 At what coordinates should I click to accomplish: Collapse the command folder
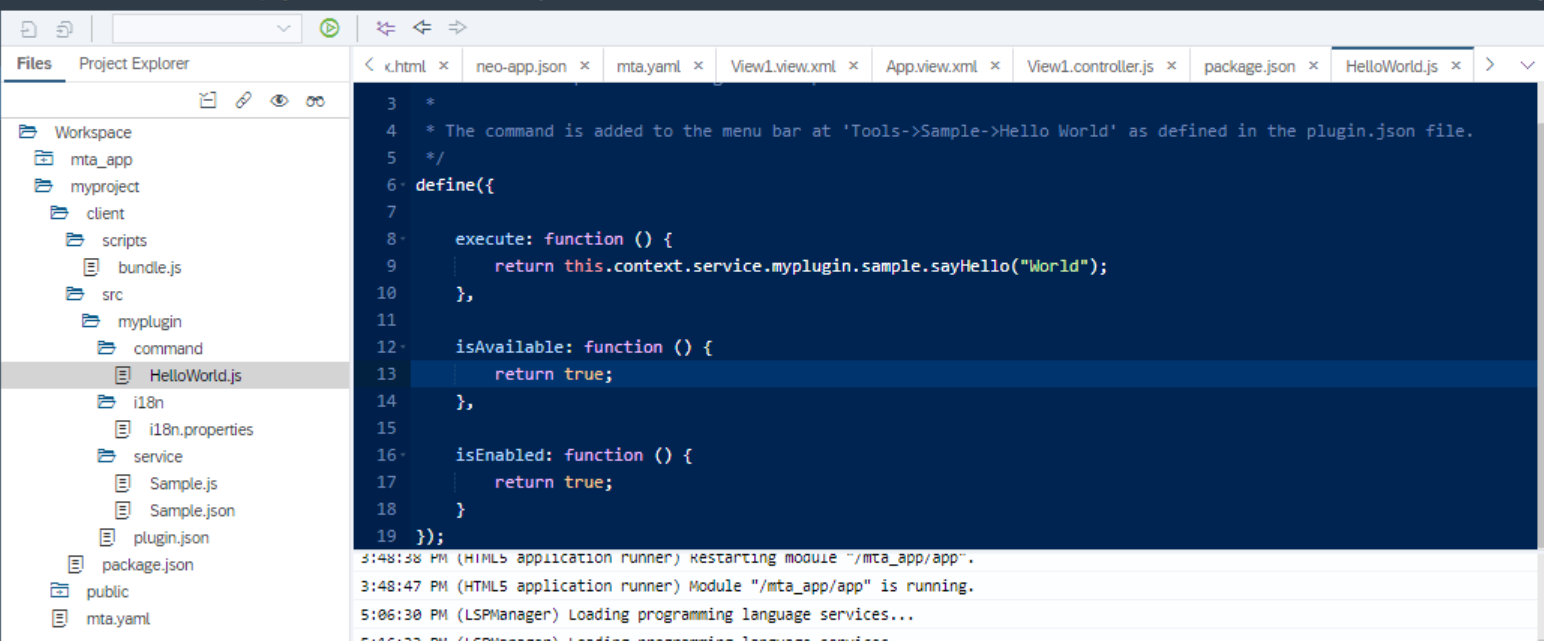(x=108, y=348)
